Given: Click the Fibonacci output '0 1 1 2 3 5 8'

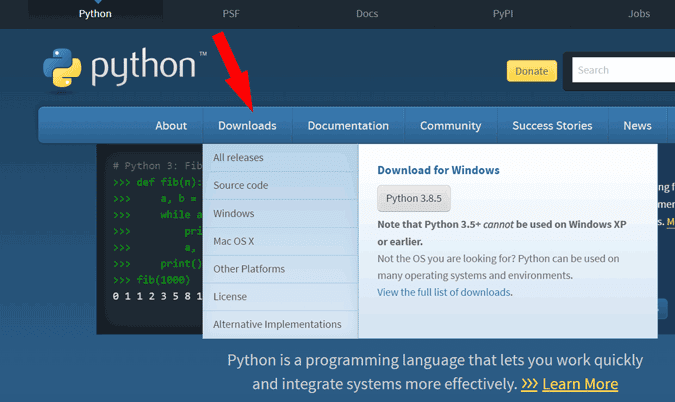Looking at the screenshot, I should pyautogui.click(x=157, y=296).
